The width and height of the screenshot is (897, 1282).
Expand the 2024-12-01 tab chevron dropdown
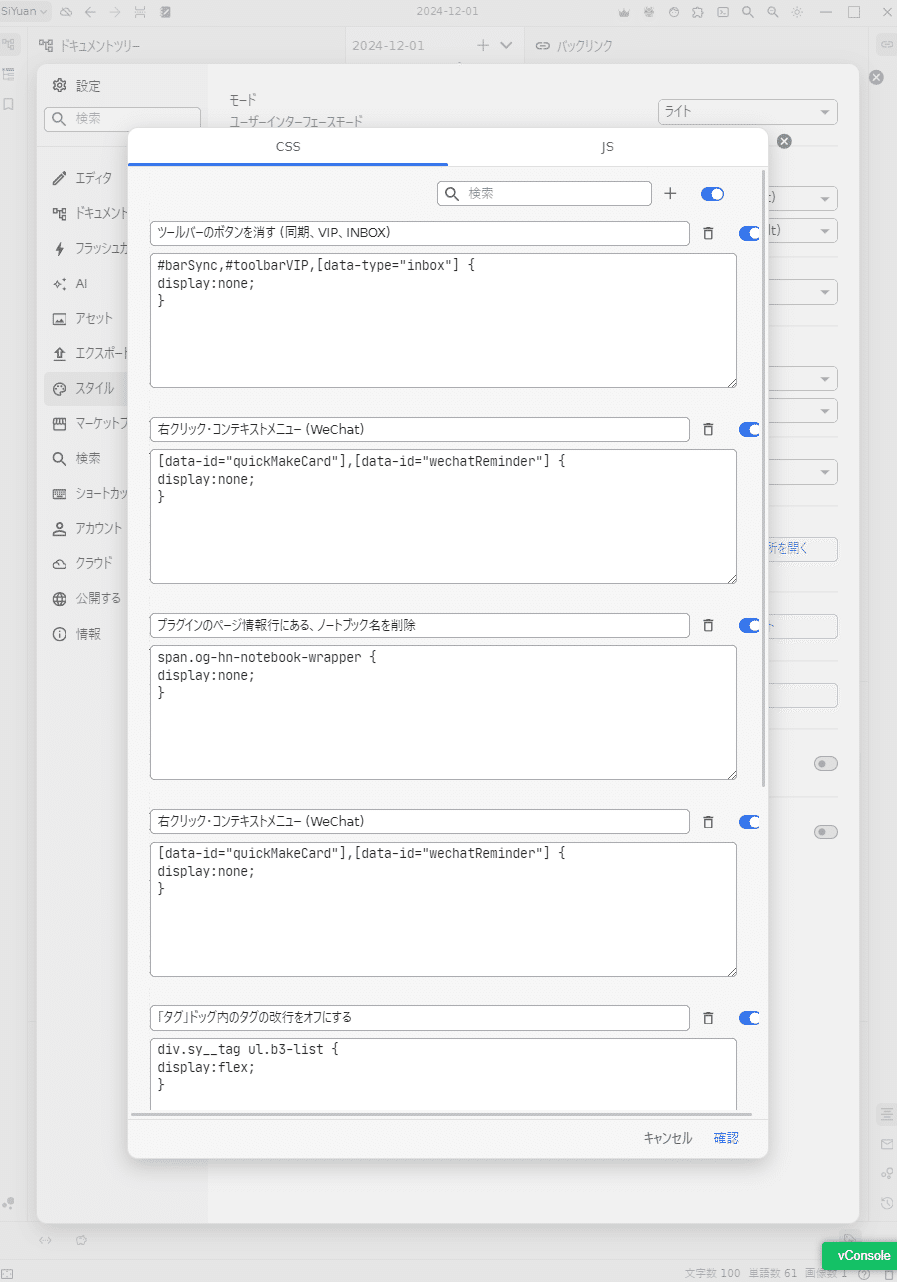(x=505, y=45)
